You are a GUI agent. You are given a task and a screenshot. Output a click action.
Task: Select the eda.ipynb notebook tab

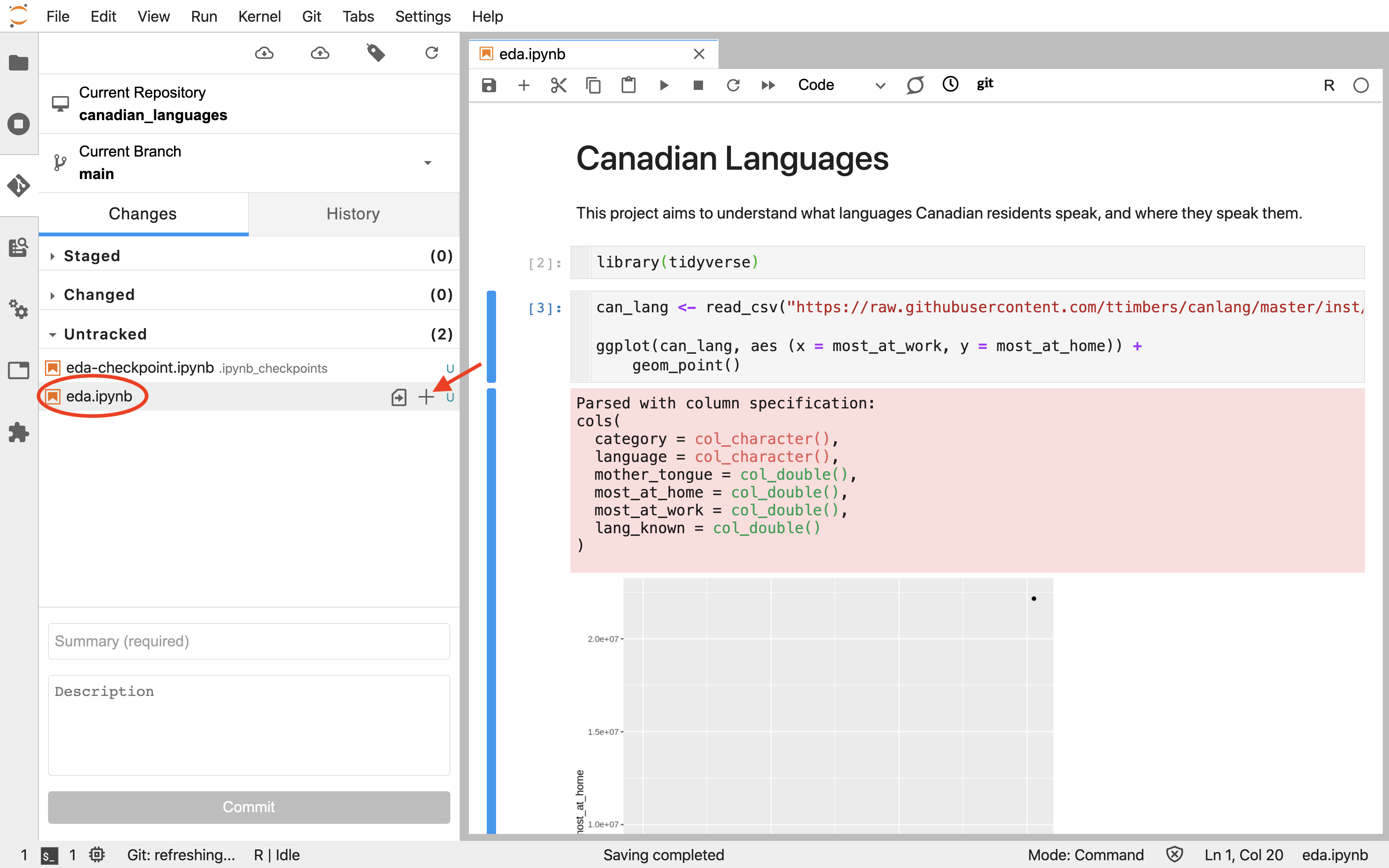[x=593, y=54]
